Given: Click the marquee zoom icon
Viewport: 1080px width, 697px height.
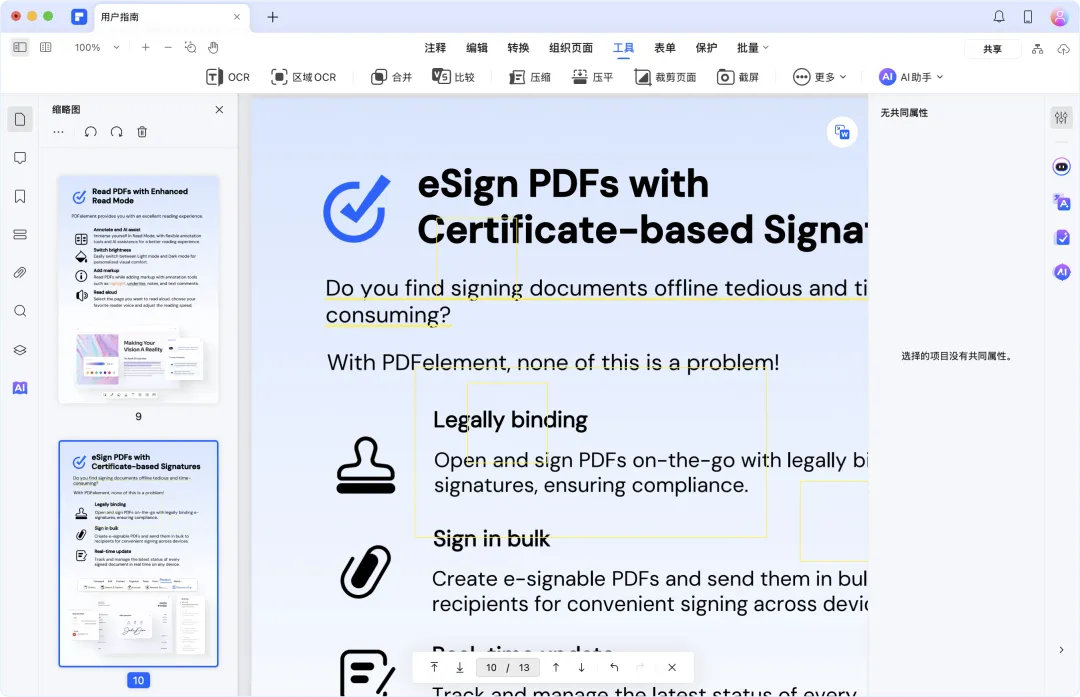Looking at the screenshot, I should click(x=190, y=48).
